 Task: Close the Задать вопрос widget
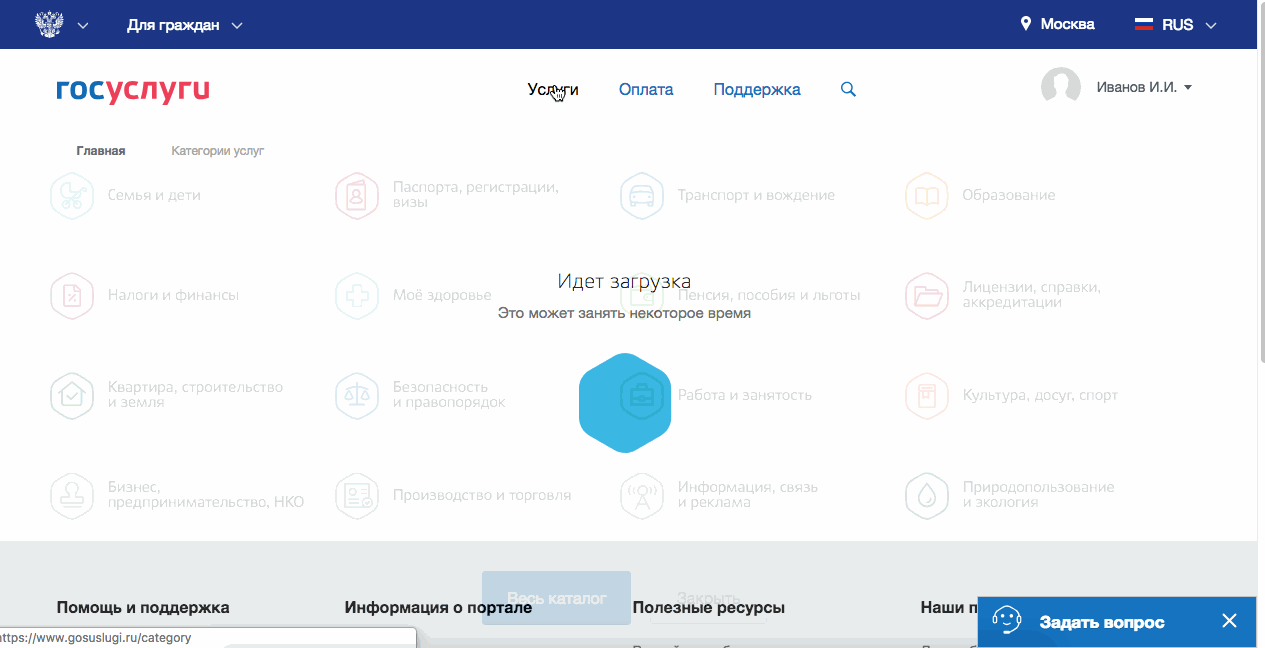tap(1229, 622)
